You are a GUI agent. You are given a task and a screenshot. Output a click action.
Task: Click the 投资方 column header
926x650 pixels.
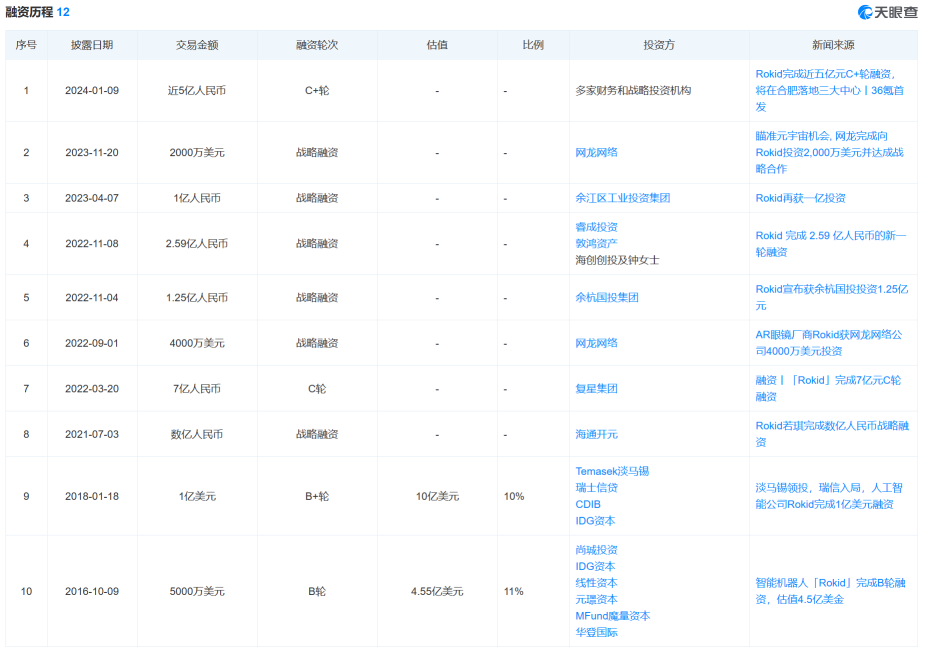[658, 45]
